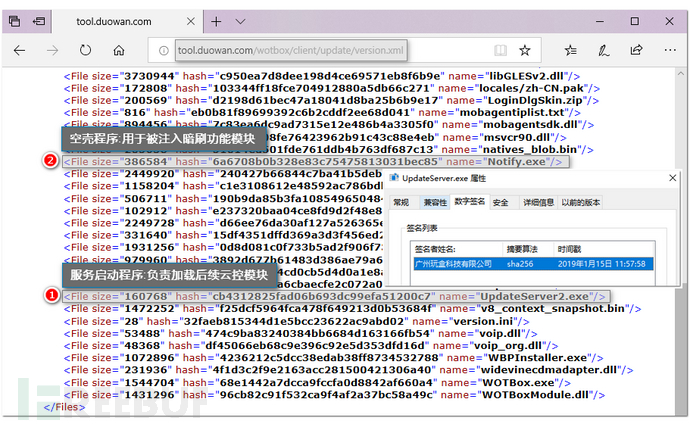The height and width of the screenshot is (427, 690).
Task: Click the file line with size 2449920
Action: pos(223,174)
